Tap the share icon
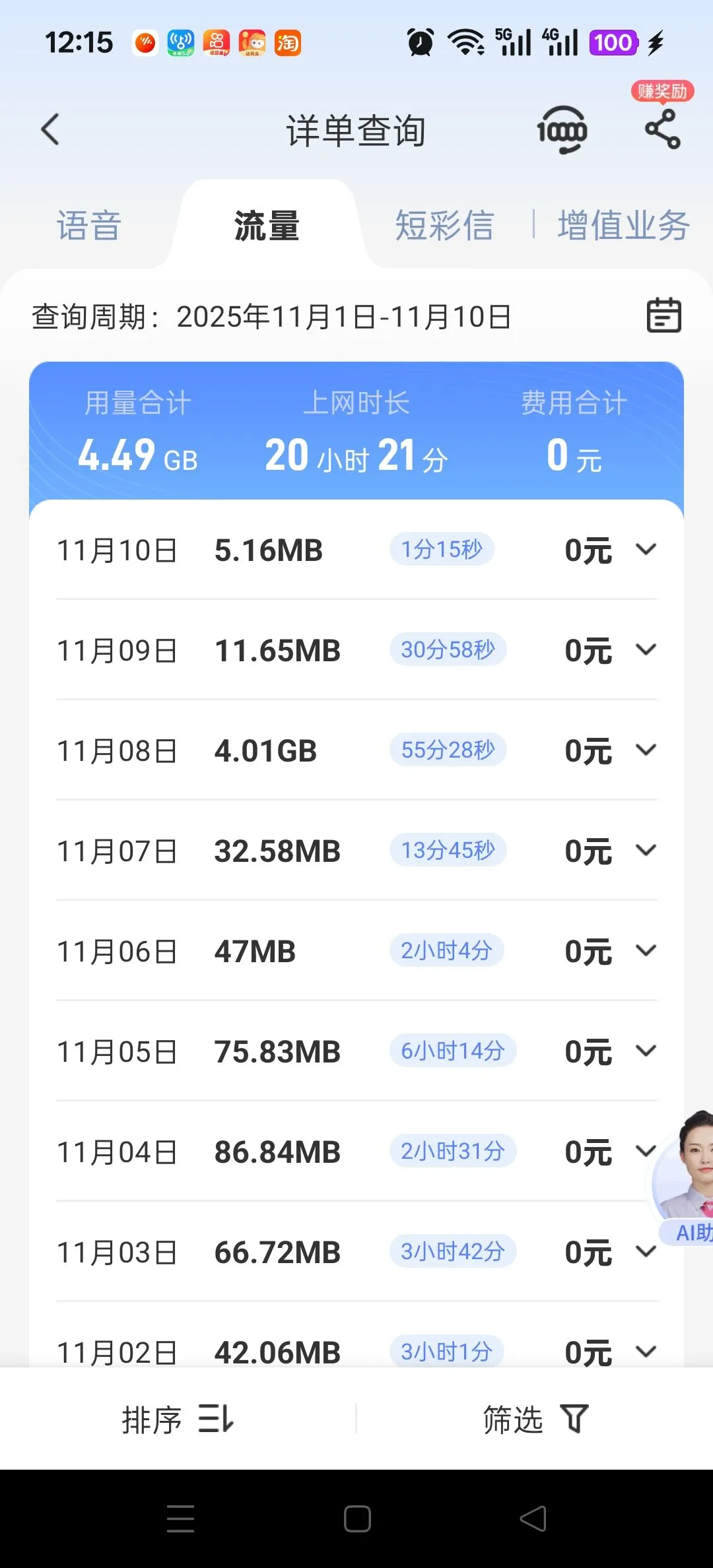The image size is (713, 1568). (662, 129)
